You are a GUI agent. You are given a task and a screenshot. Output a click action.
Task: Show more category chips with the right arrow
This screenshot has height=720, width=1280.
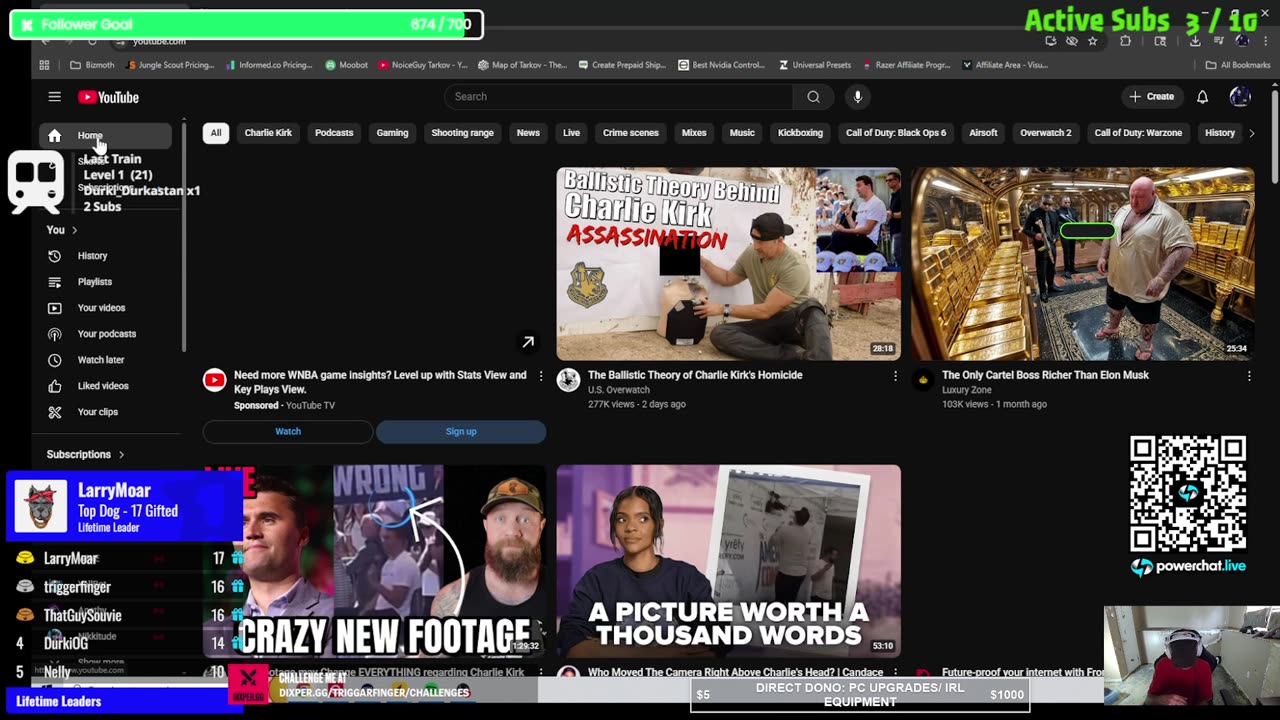[1251, 133]
